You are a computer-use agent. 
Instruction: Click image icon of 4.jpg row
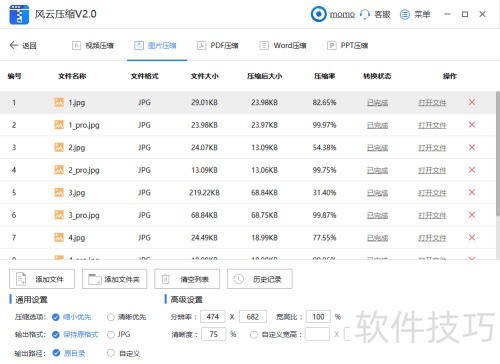coord(59,237)
